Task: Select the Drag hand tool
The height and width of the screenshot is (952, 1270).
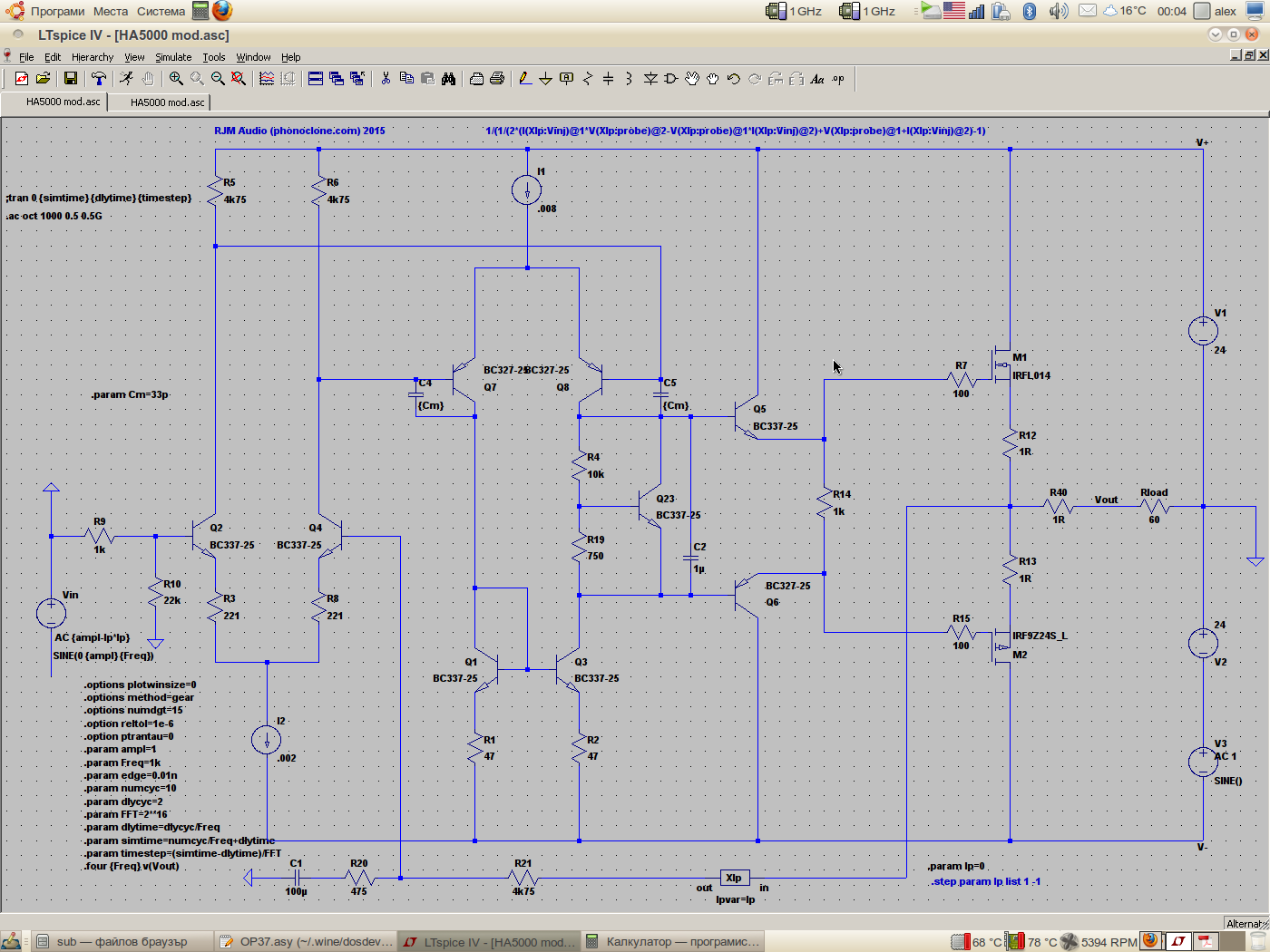Action: coord(713,79)
